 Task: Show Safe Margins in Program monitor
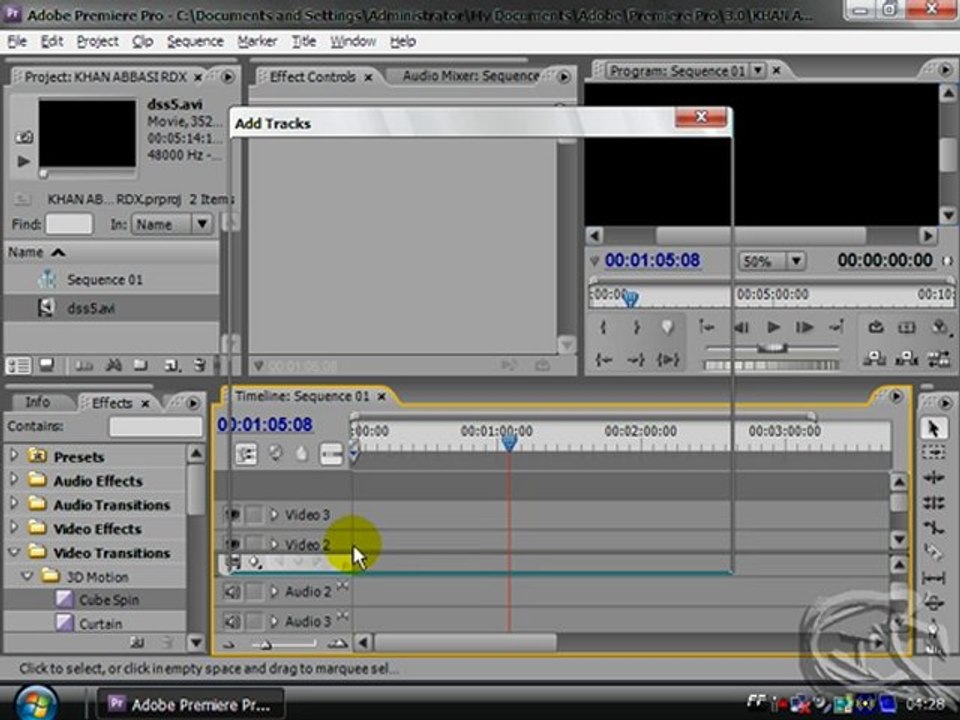coord(907,328)
